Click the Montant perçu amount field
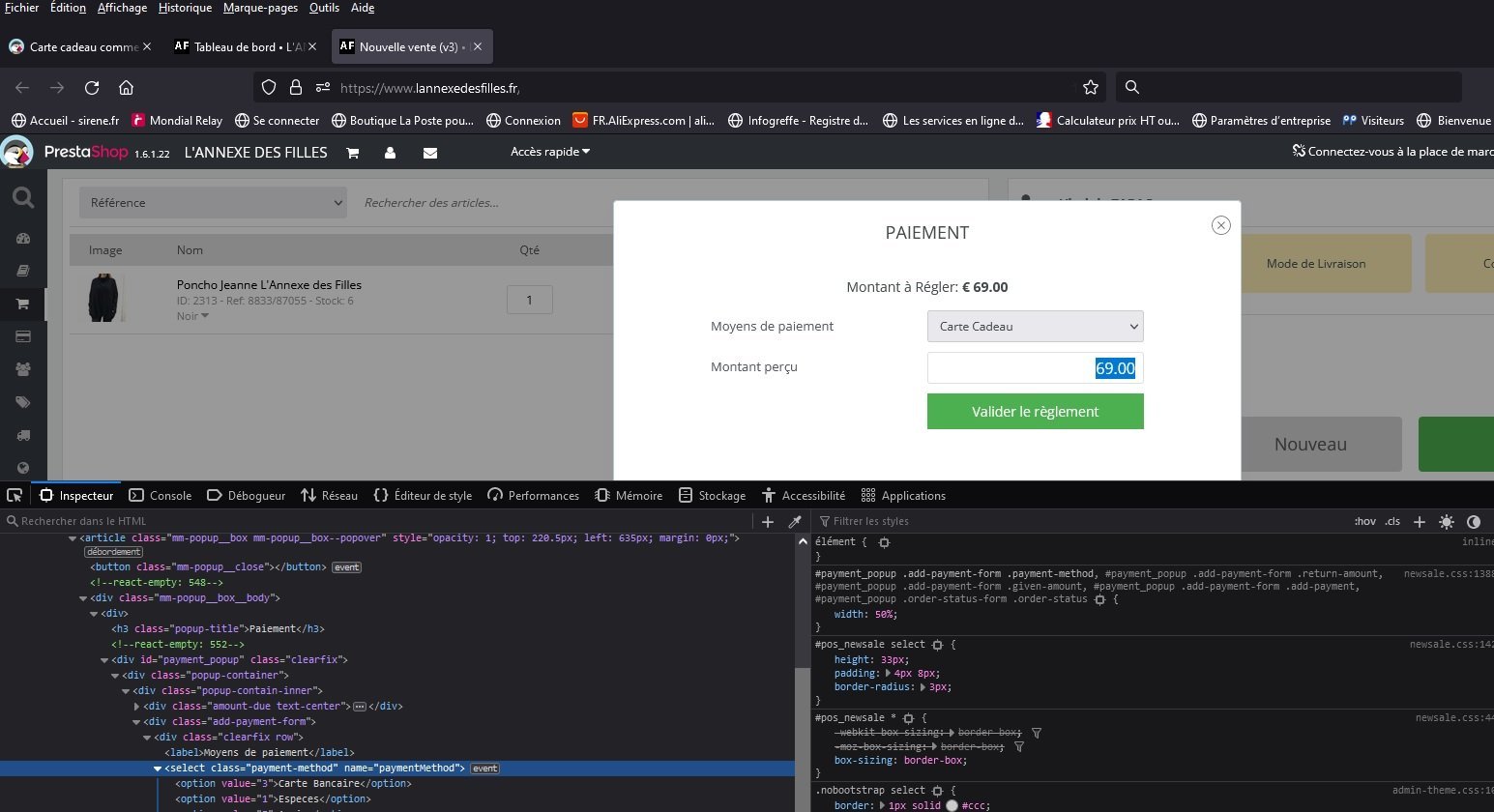 pos(1035,368)
